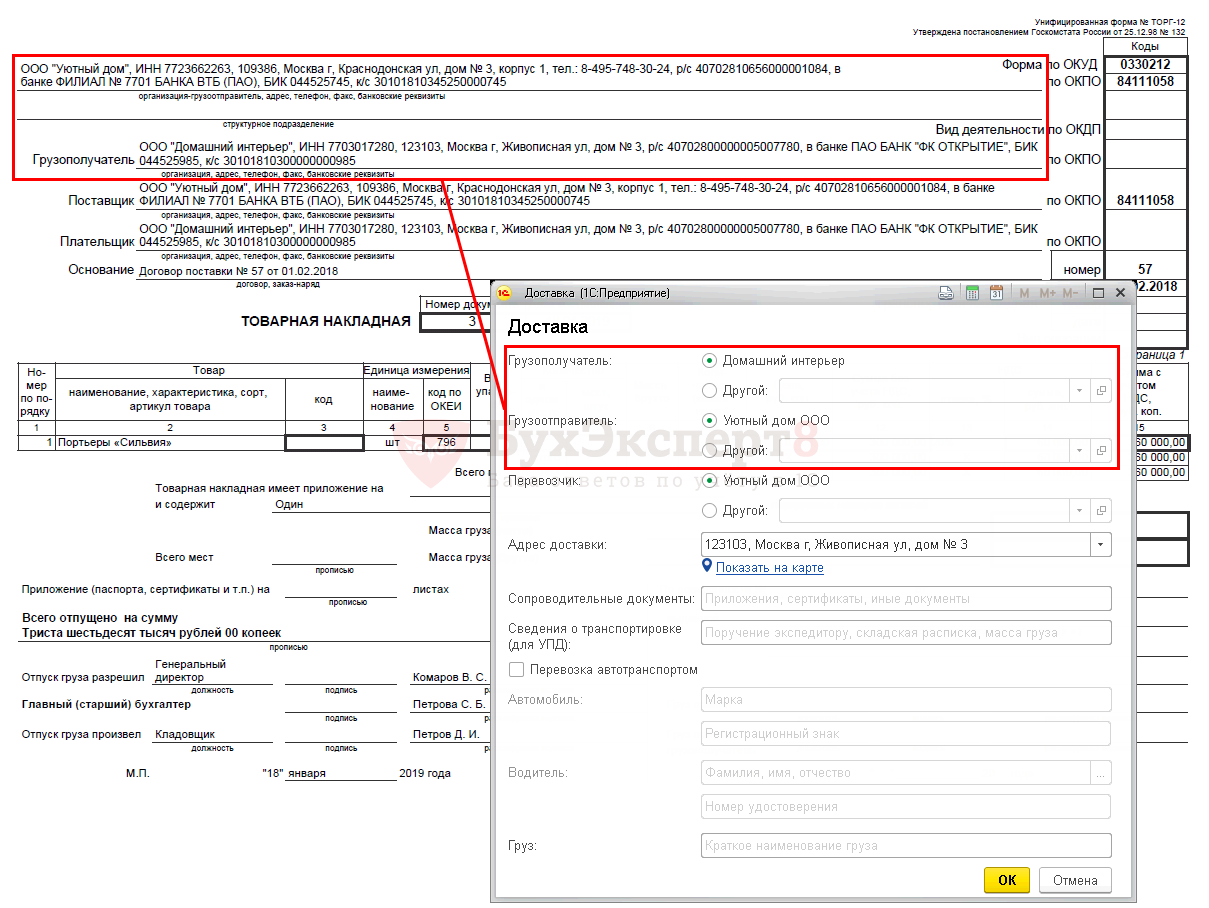Click the Груз short name input field
1209x908 pixels.
(x=906, y=846)
